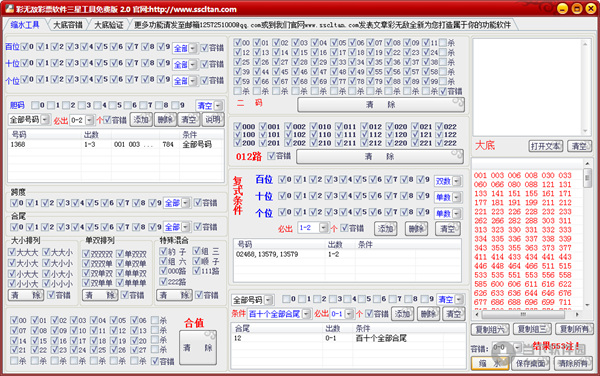Open the 全部号码 dropdown under 胆码
The image size is (600, 376).
pos(29,120)
